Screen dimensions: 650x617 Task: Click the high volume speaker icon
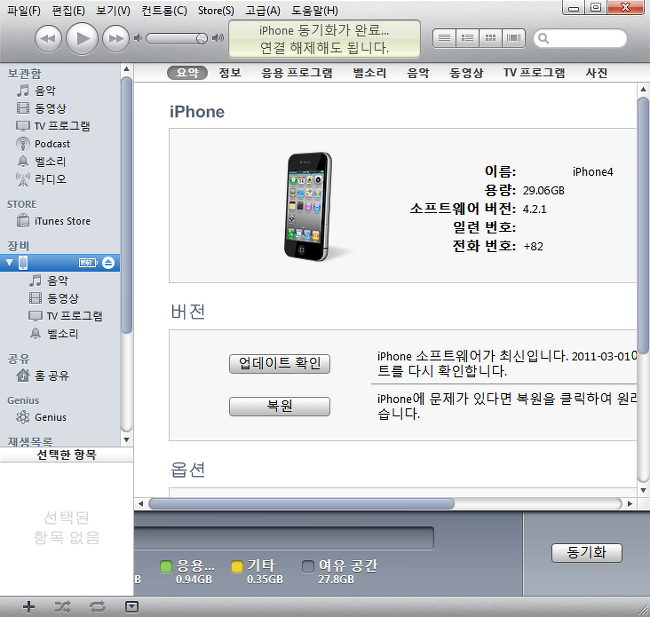pos(218,39)
